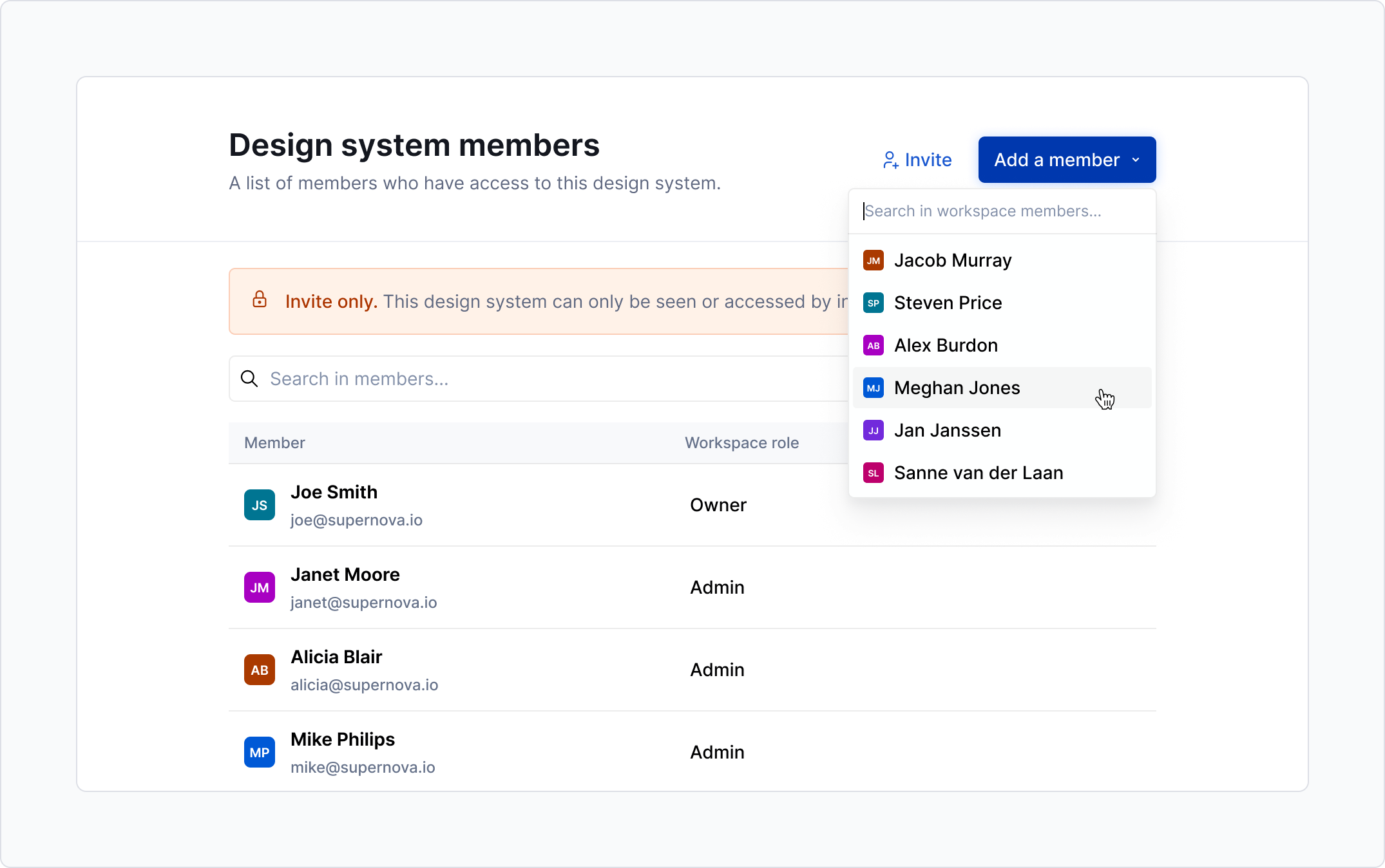The height and width of the screenshot is (868, 1385).
Task: Click the Workspace role column header
Action: pyautogui.click(x=741, y=443)
